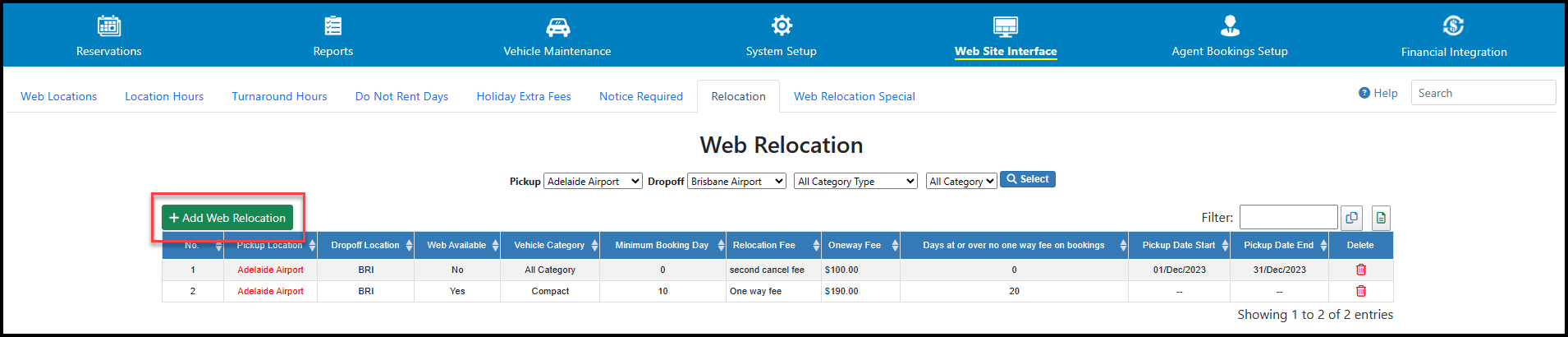This screenshot has height=337, width=1568.
Task: Switch to the Web Relocation Special tab
Action: (854, 96)
